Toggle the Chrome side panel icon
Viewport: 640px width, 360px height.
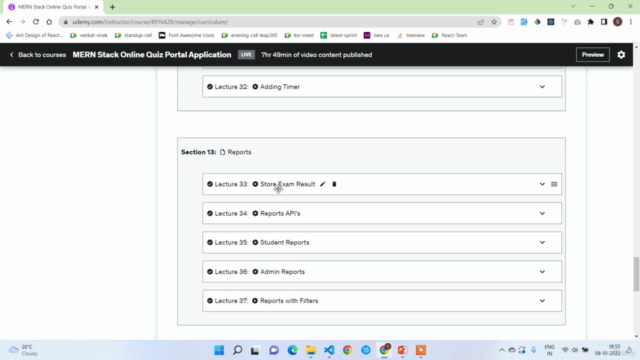[x=604, y=22]
